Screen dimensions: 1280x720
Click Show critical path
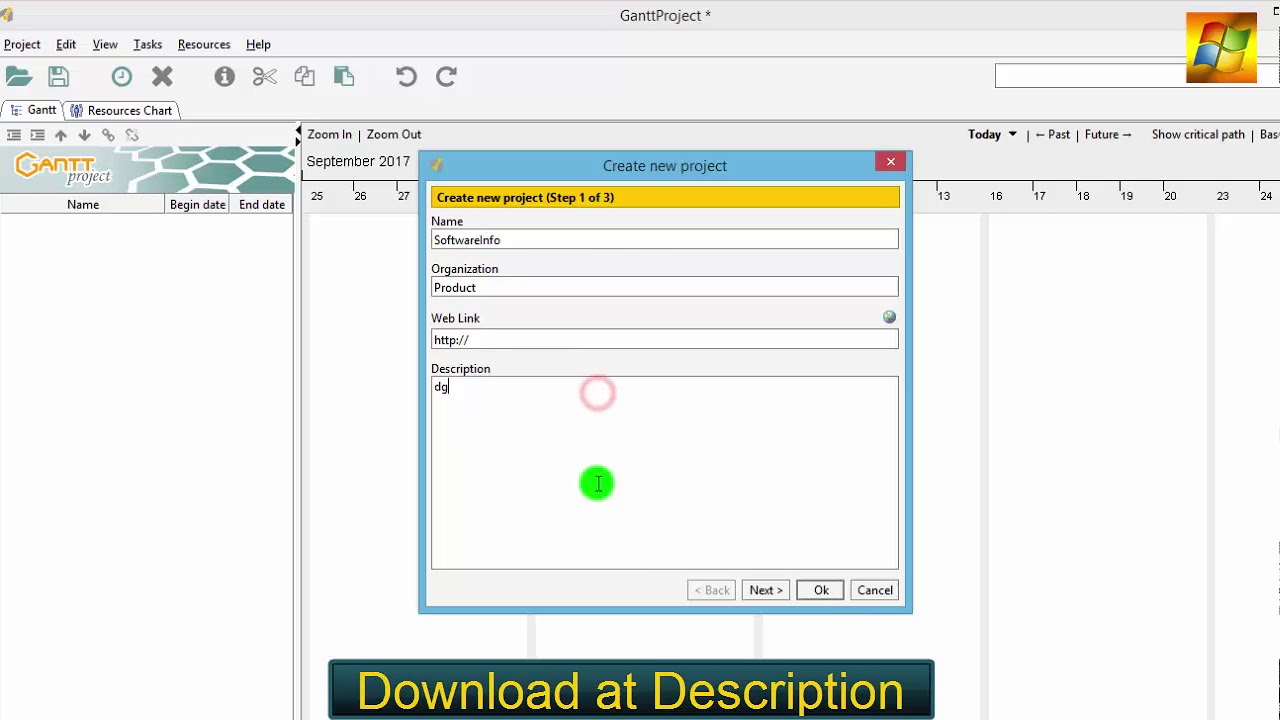coord(1198,134)
